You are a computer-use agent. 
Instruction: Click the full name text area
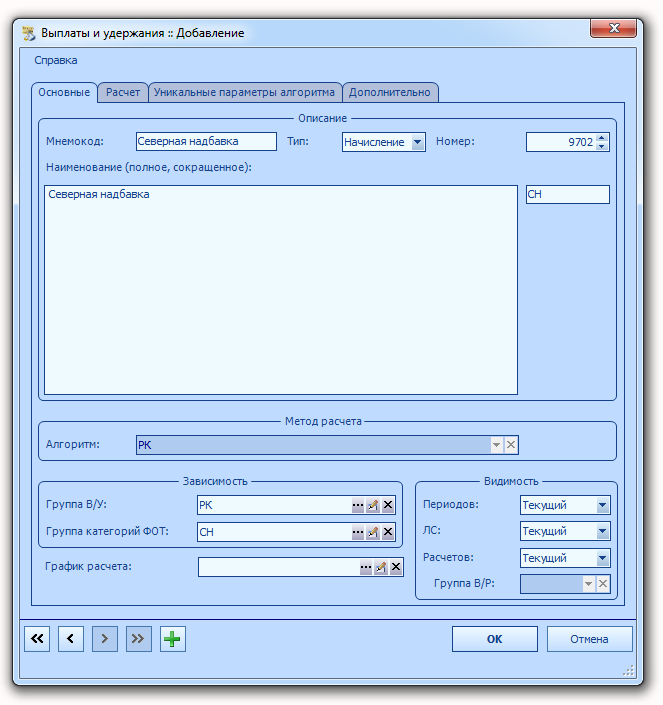[x=281, y=290]
